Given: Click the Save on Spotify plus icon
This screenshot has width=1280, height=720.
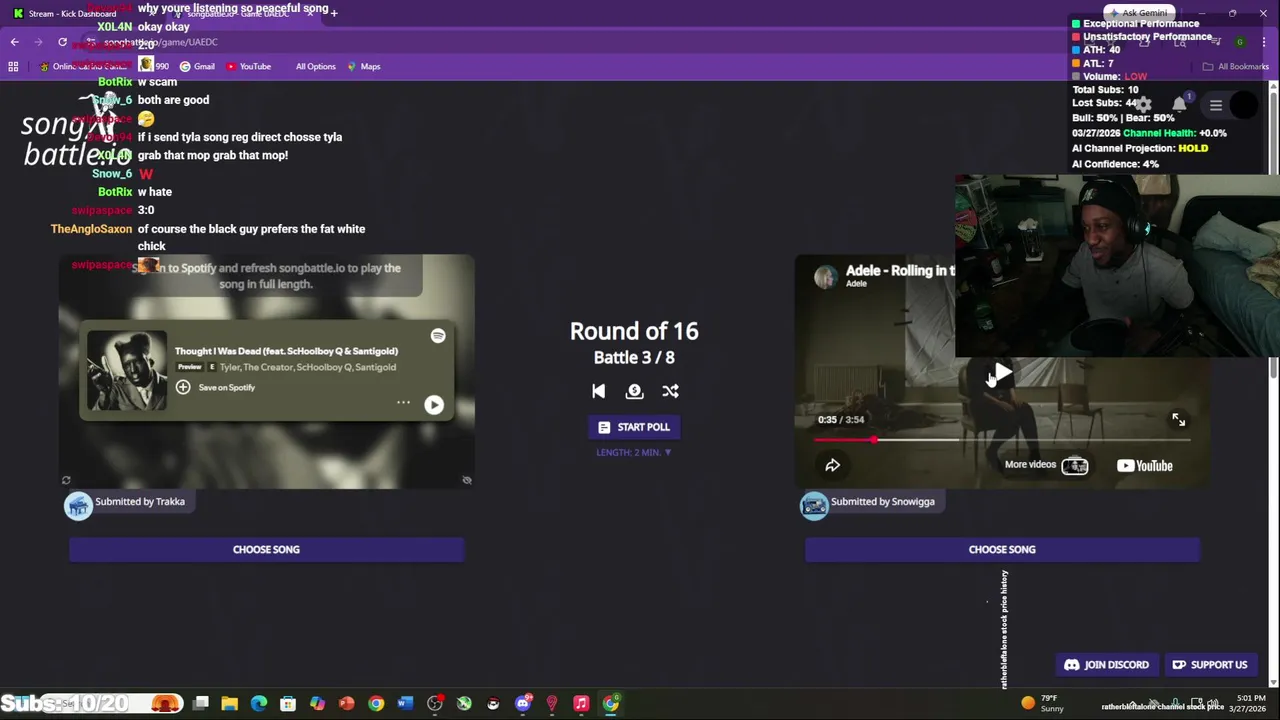Looking at the screenshot, I should coord(183,387).
